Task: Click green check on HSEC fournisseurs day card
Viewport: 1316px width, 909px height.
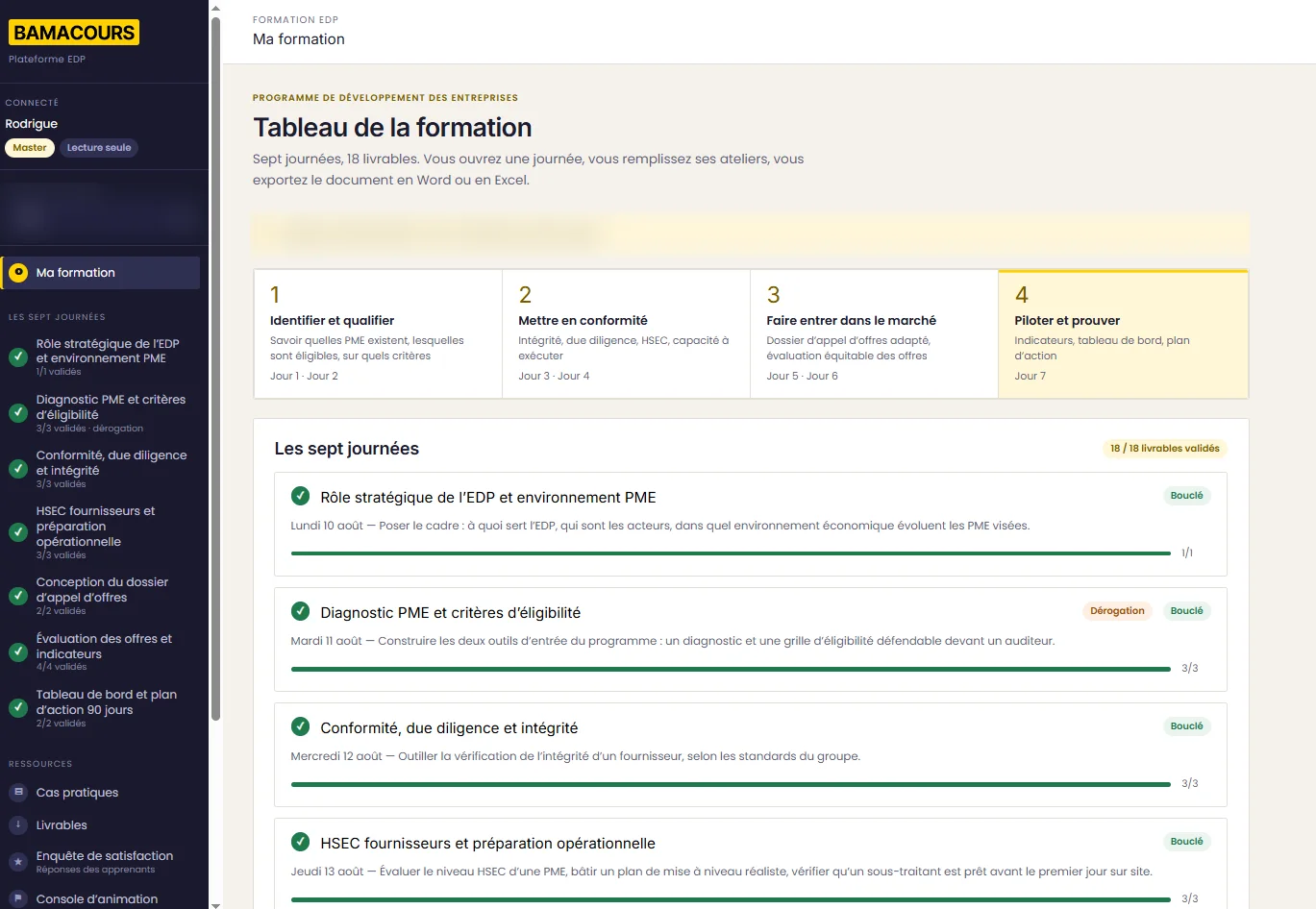Action: 300,843
